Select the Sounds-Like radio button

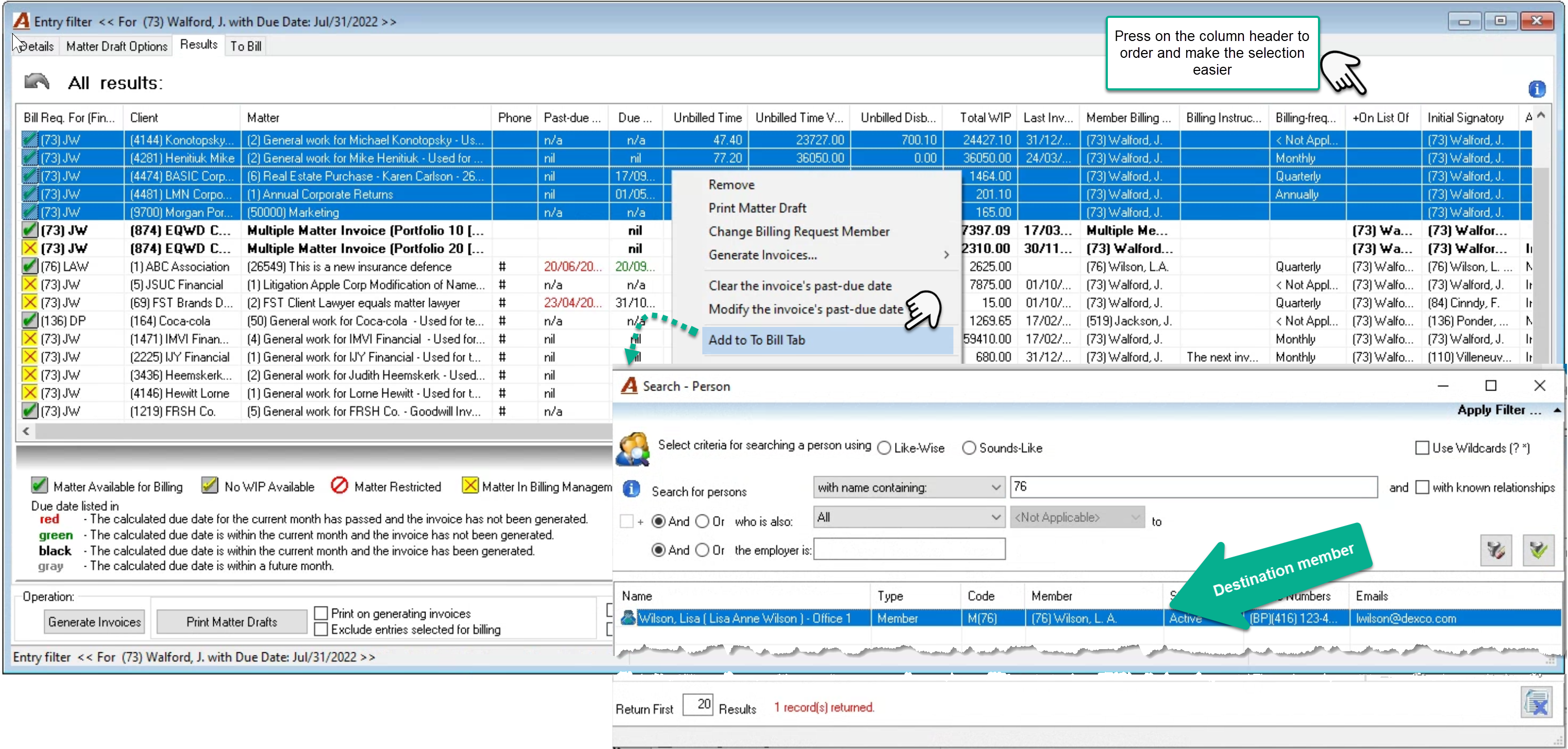tap(969, 448)
